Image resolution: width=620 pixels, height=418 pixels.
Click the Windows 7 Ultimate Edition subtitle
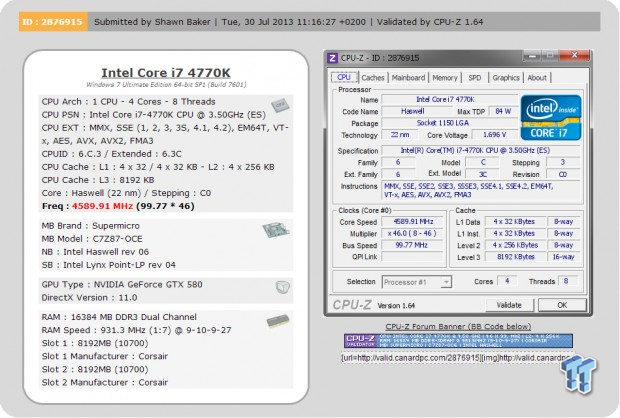166,85
